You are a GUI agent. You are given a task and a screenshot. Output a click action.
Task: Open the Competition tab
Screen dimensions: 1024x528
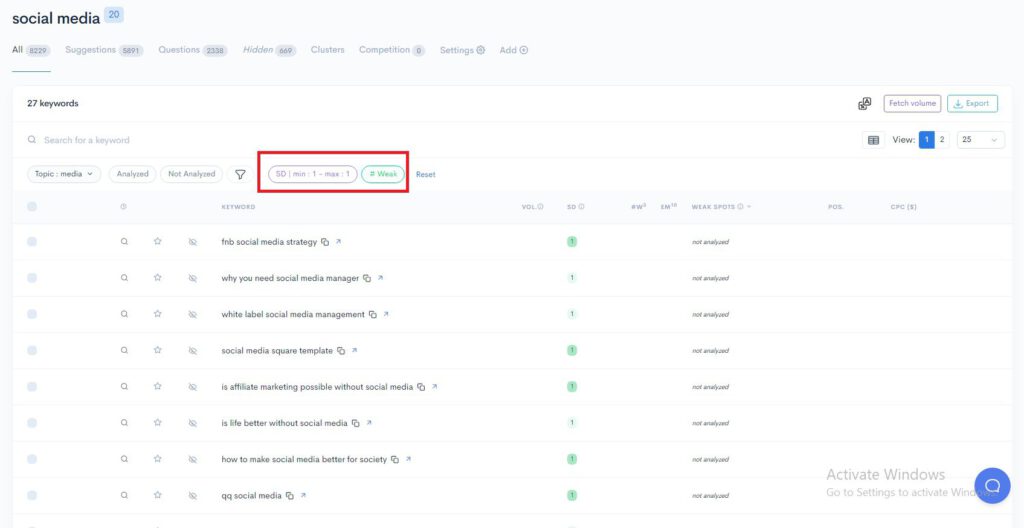[392, 50]
